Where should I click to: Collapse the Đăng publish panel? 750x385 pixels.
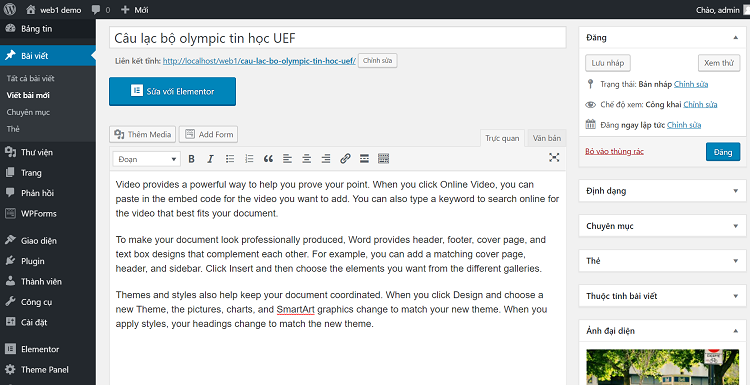[736, 38]
